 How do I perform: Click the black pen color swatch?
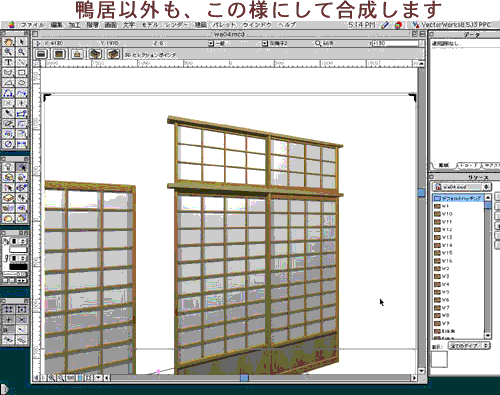click(18, 267)
